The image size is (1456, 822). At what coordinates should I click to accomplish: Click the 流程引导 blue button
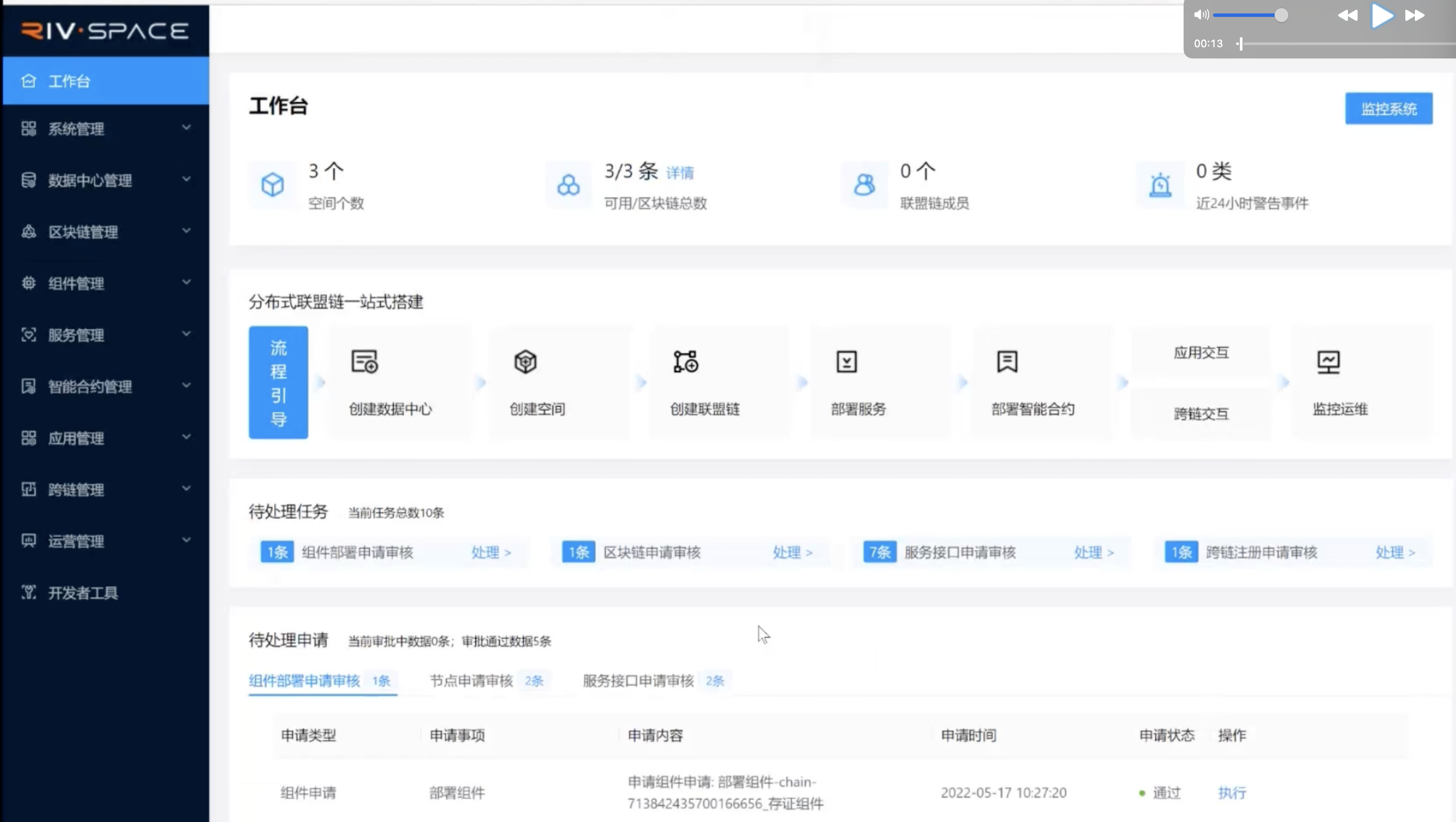click(x=278, y=382)
